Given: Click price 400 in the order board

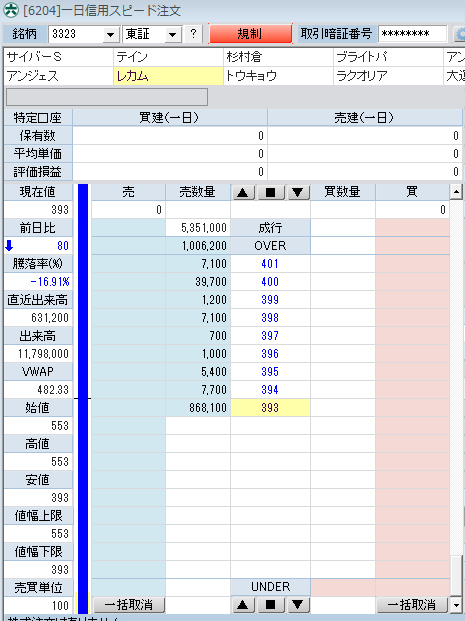Looking at the screenshot, I should click(270, 282).
